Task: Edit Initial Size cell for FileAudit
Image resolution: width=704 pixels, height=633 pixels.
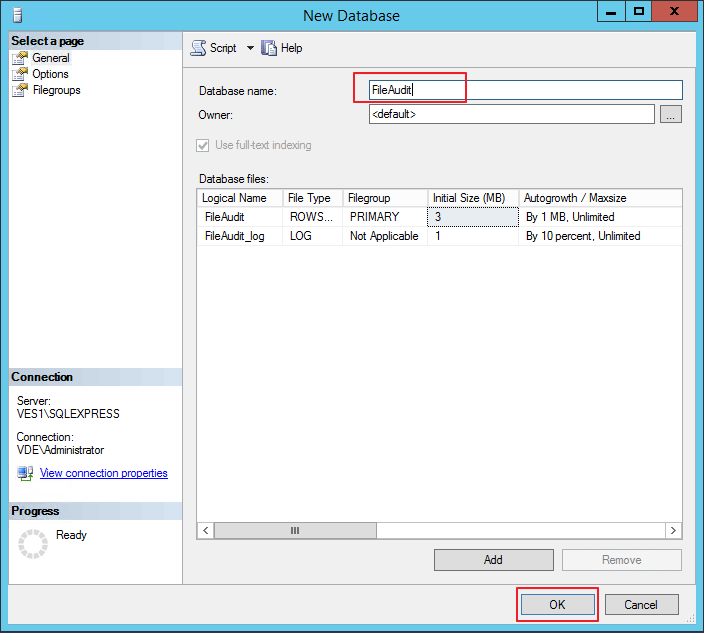Action: point(474,217)
